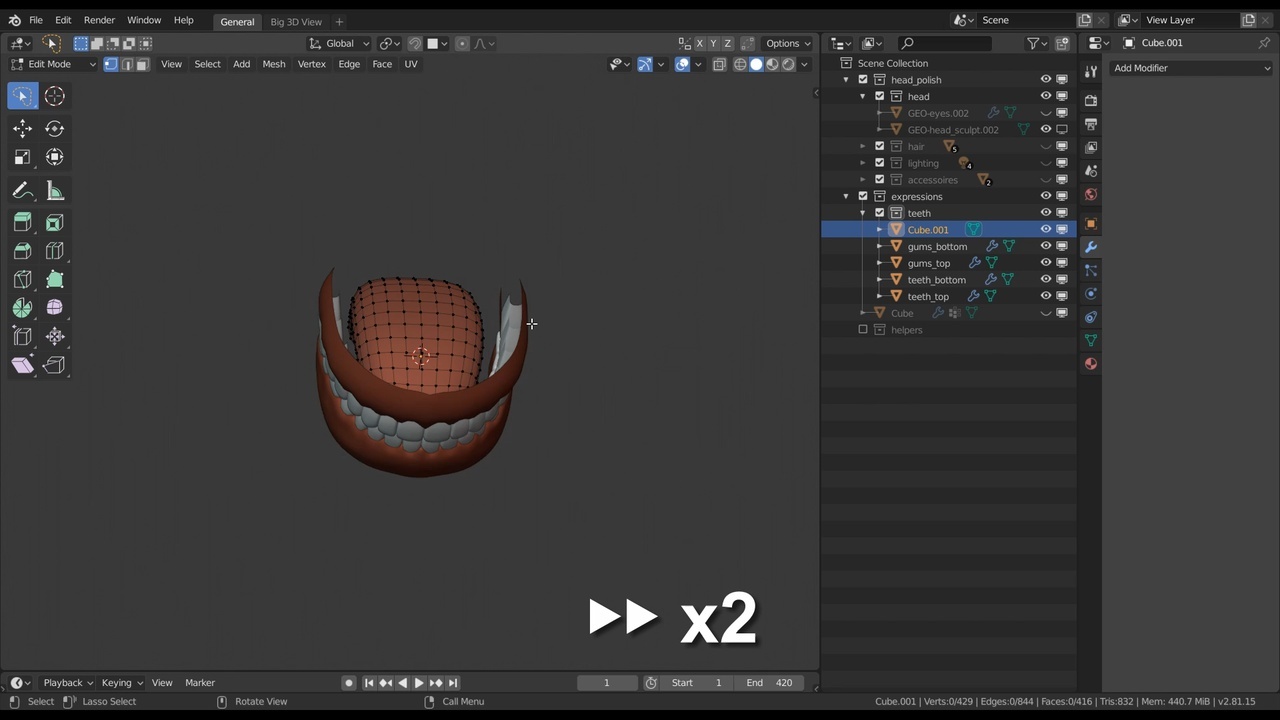This screenshot has width=1280, height=720.
Task: Select the Move tool in toolbar
Action: [x=22, y=128]
